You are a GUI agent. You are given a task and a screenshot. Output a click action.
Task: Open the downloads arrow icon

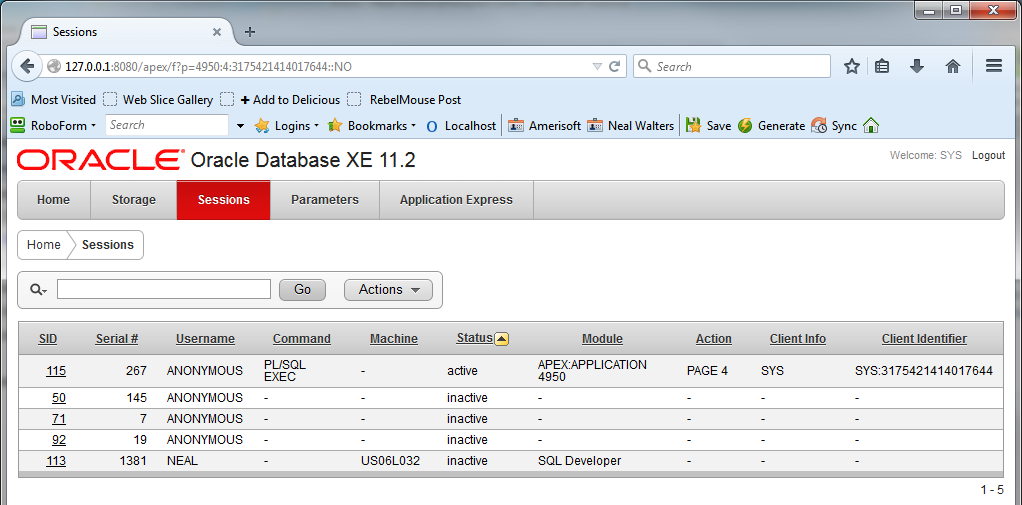917,66
